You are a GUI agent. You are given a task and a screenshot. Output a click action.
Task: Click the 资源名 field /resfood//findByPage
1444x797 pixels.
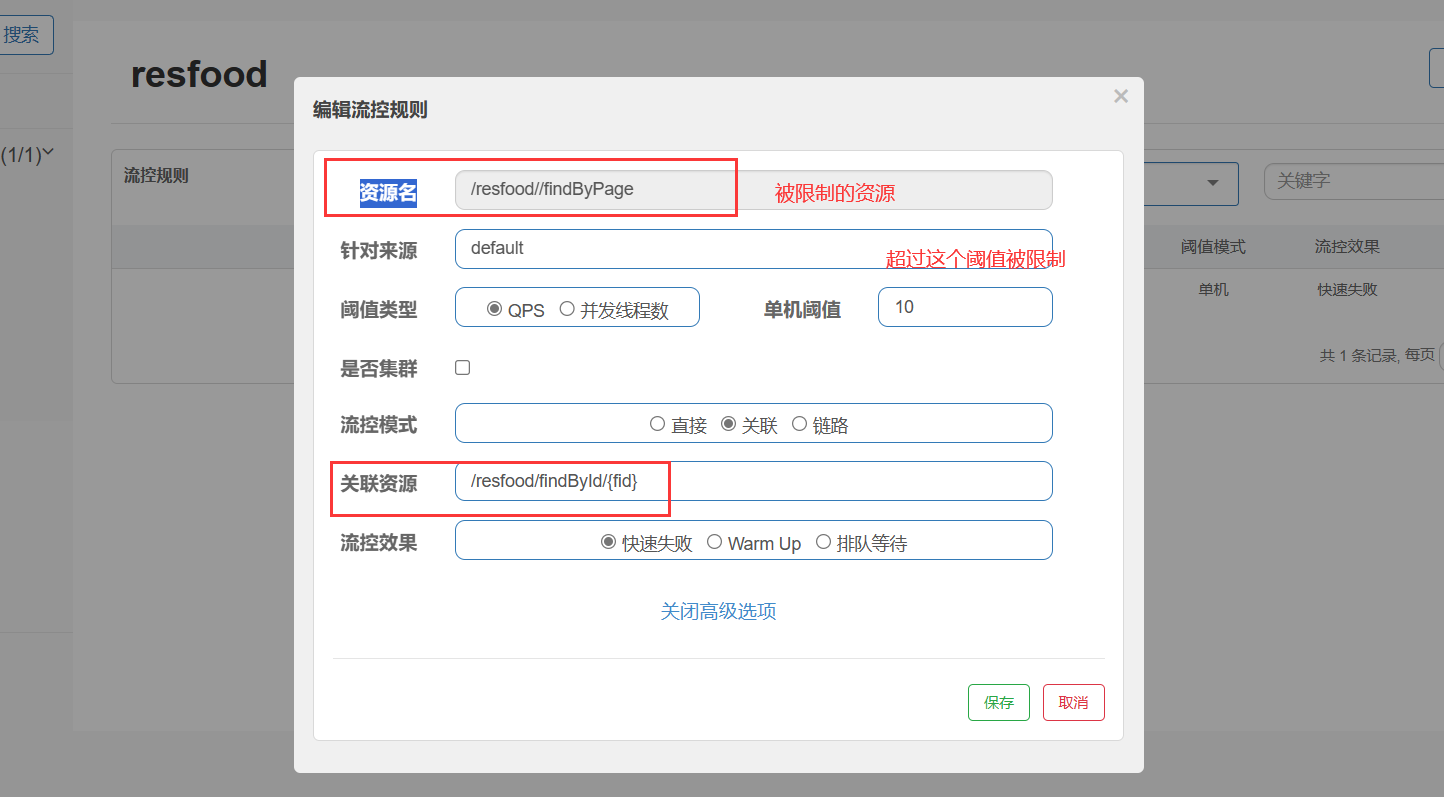click(753, 190)
